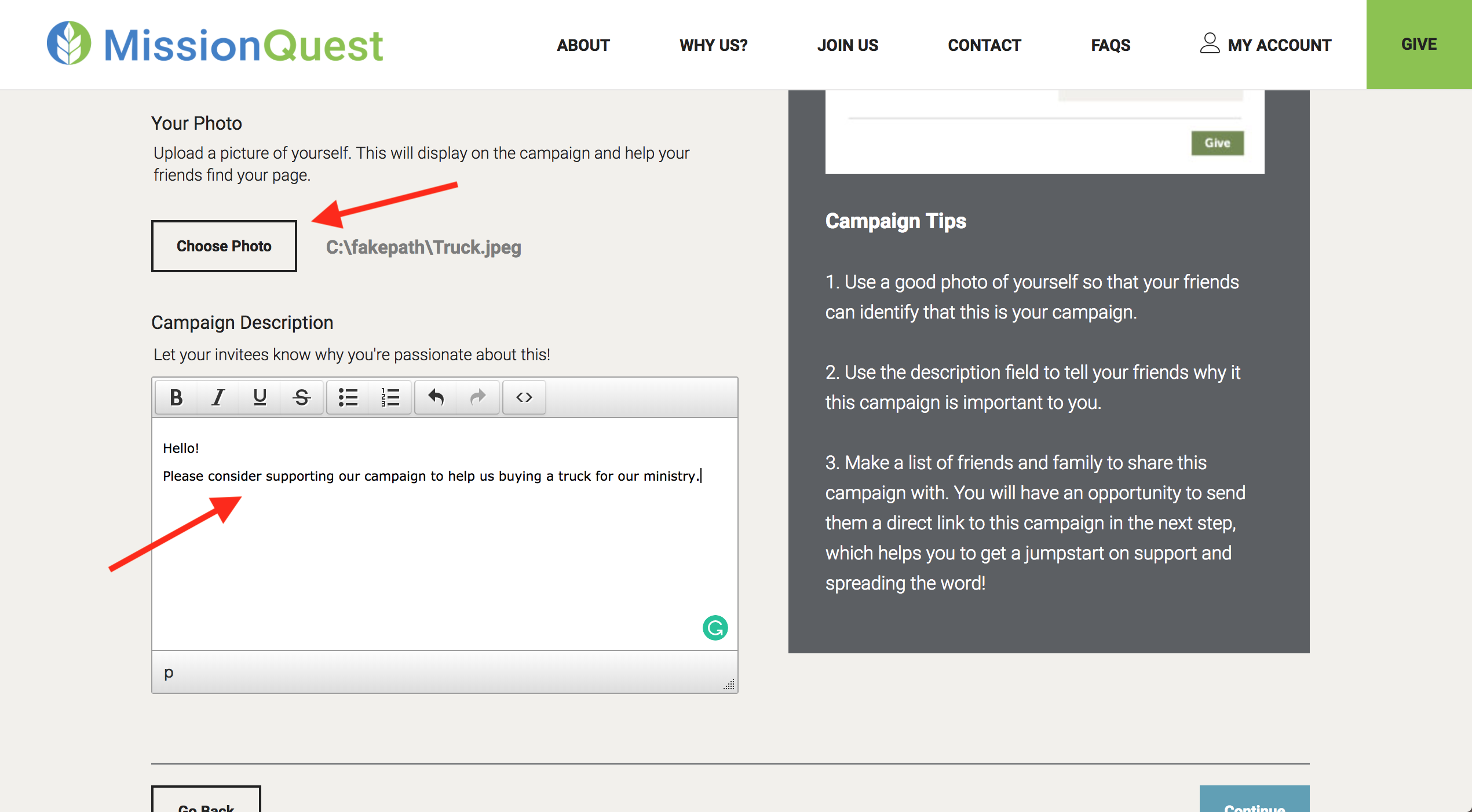Open the ABOUT menu item
1472x812 pixels.
pyautogui.click(x=583, y=45)
